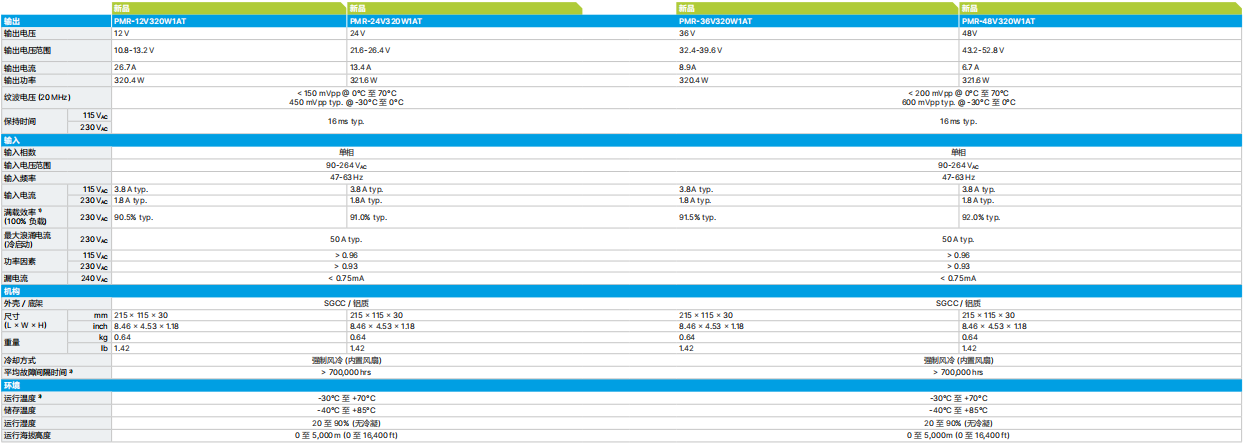Select the 平均故障间隔时间 row label
This screenshot has width=1248, height=445.
(x=40, y=372)
